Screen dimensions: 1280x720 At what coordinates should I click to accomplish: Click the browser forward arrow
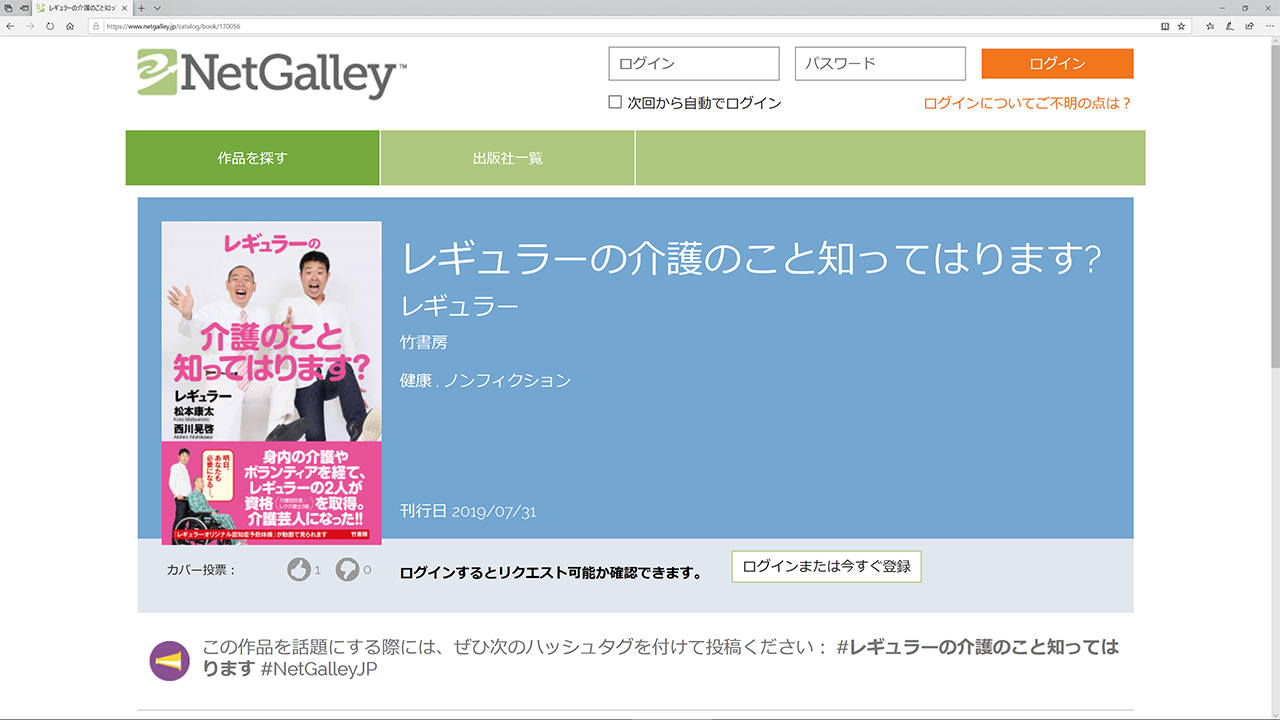tap(30, 26)
